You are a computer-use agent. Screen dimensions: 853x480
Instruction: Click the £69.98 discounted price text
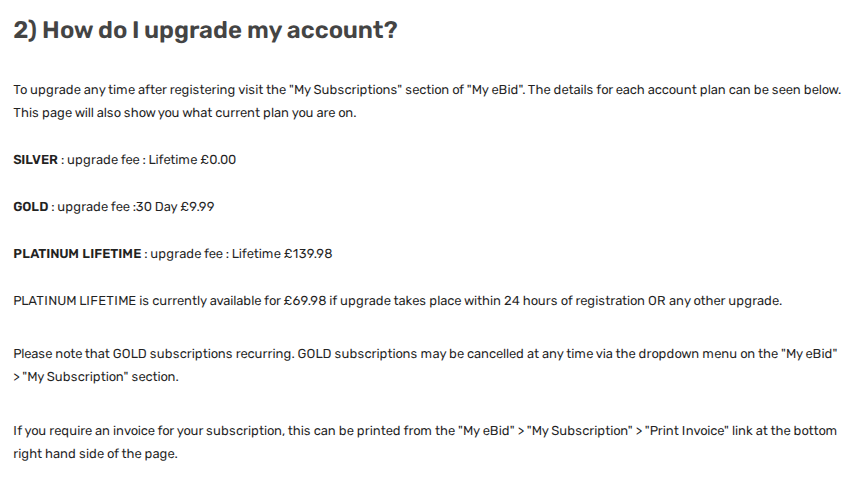pyautogui.click(x=305, y=301)
